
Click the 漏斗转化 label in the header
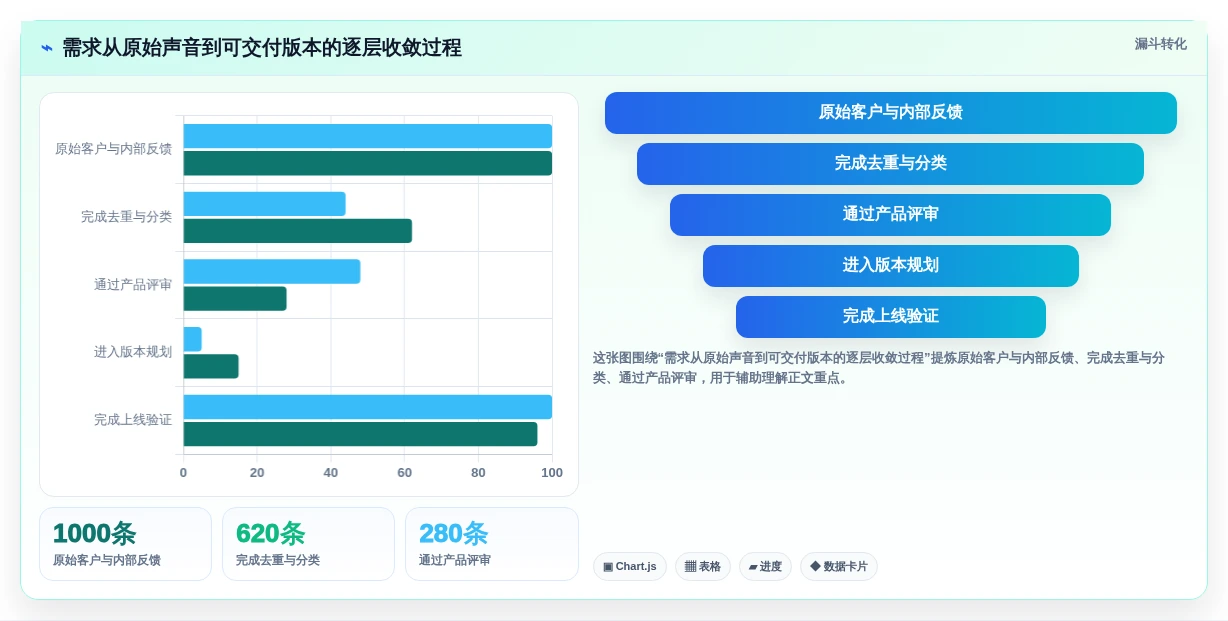tap(1160, 44)
